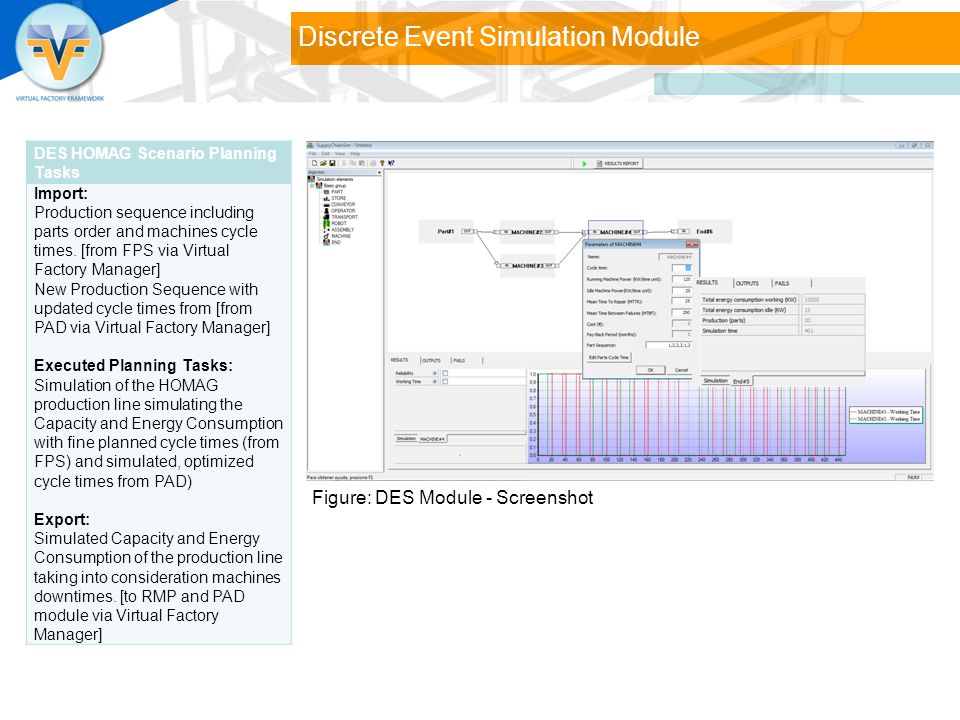Image resolution: width=960 pixels, height=720 pixels.
Task: Open the MACHINE#4 bottom tab
Action: point(432,439)
